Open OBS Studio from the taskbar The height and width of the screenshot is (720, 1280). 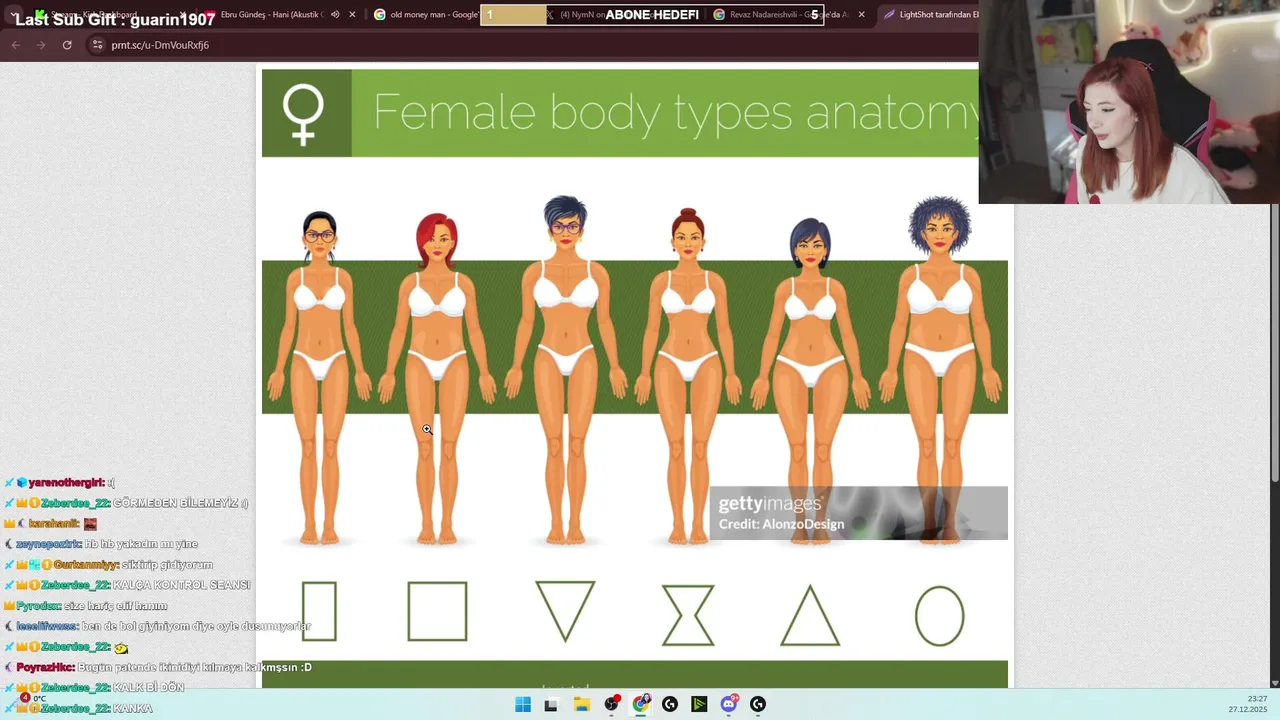pos(611,704)
